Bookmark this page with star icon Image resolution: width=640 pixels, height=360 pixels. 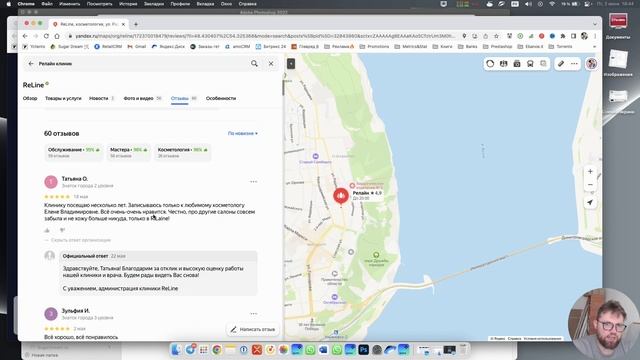point(496,36)
